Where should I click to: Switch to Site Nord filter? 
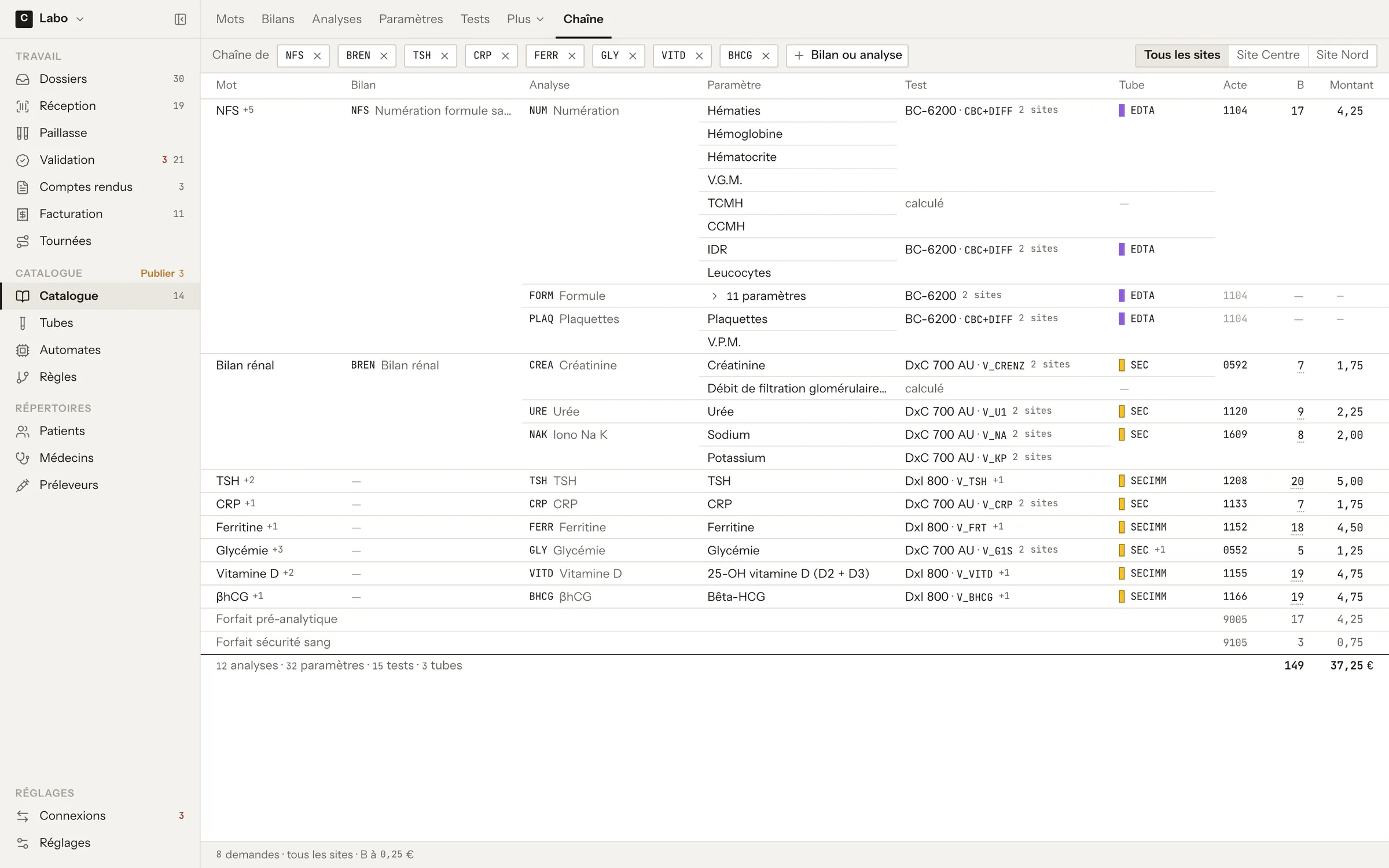pyautogui.click(x=1342, y=55)
